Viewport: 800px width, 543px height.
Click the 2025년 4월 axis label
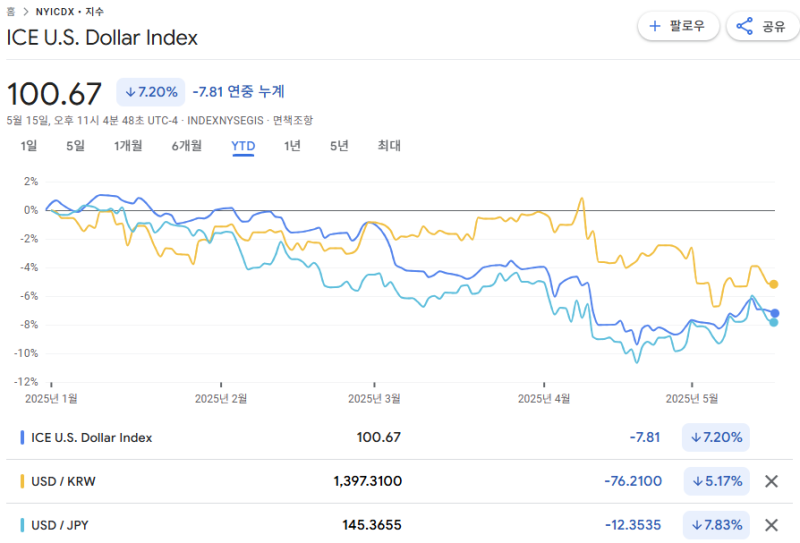[544, 399]
